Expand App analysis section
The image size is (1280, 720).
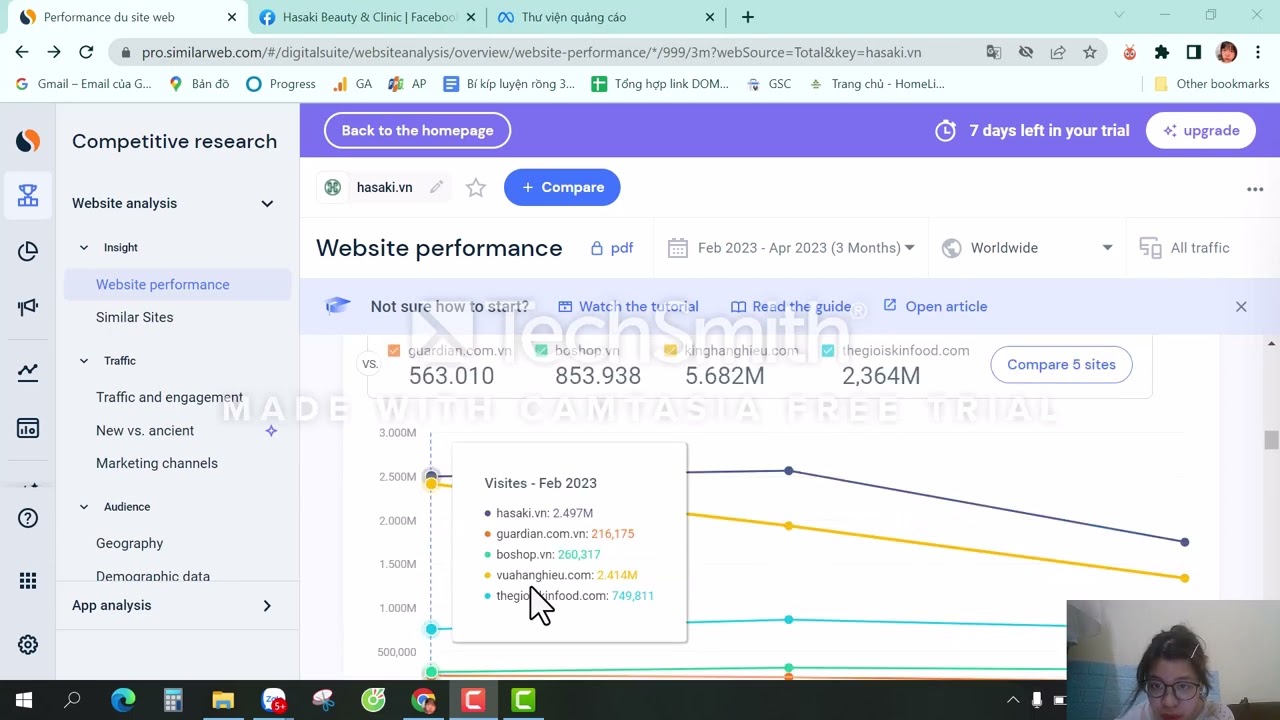click(267, 606)
